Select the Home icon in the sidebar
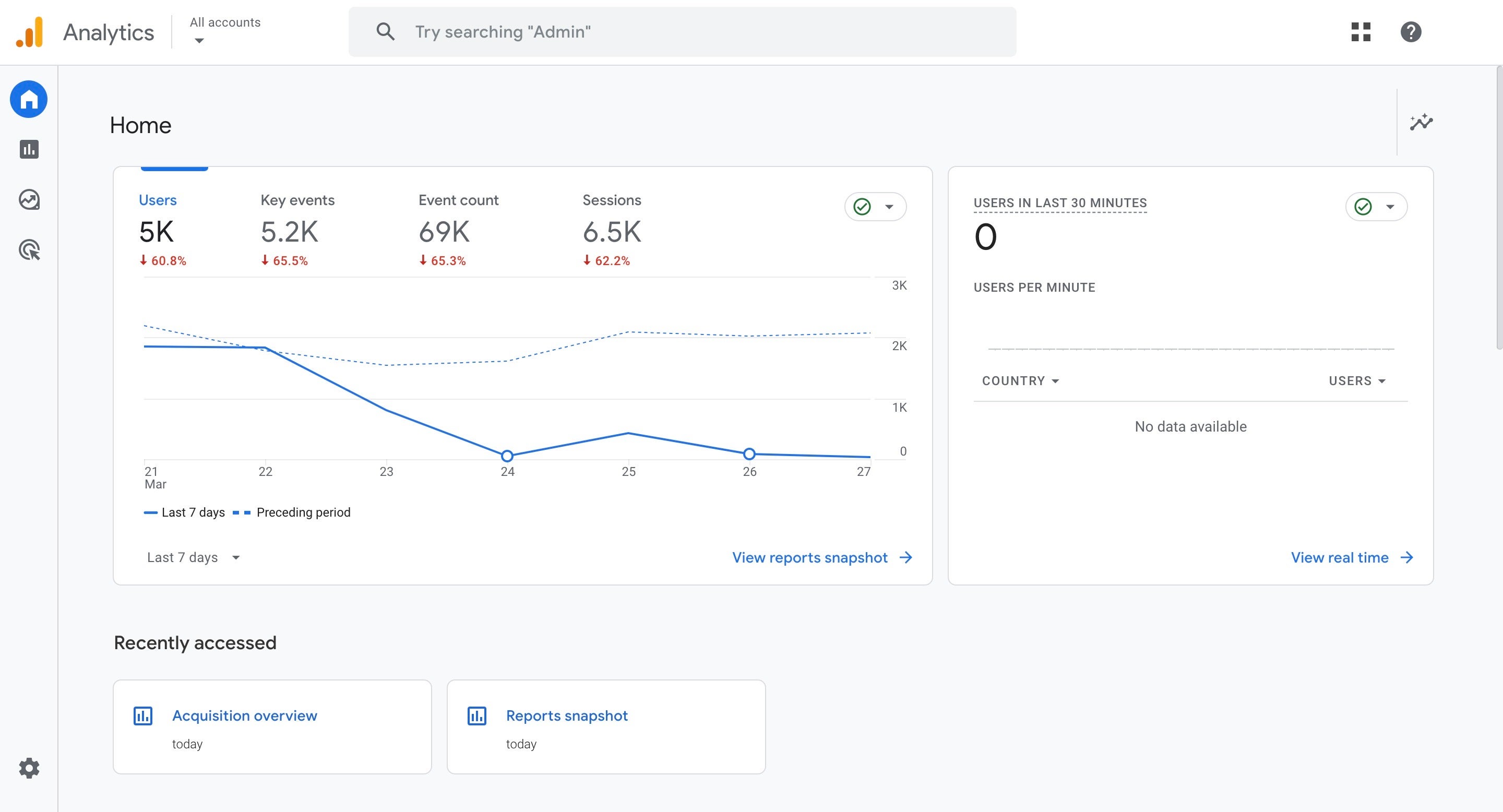1503x812 pixels. pyautogui.click(x=28, y=99)
